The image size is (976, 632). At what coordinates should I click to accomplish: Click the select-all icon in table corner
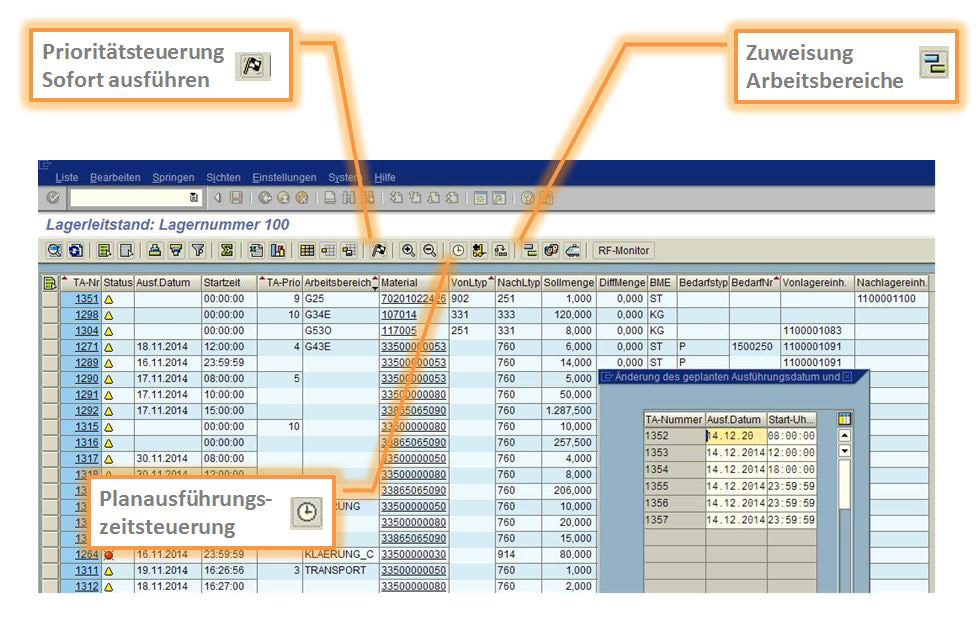[50, 283]
